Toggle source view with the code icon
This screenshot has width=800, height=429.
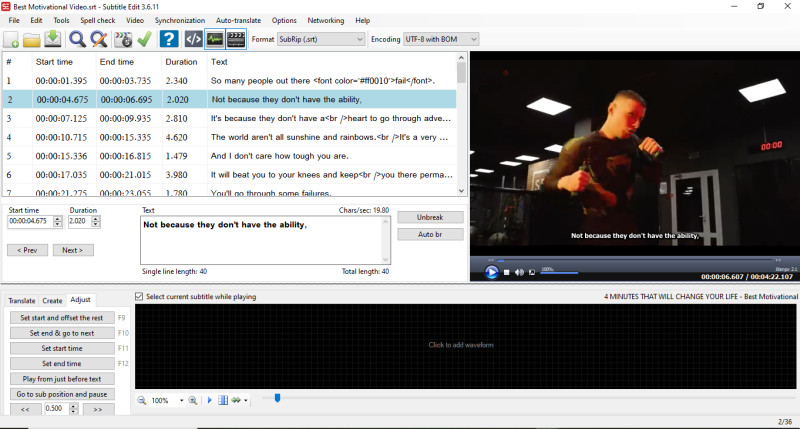[194, 40]
